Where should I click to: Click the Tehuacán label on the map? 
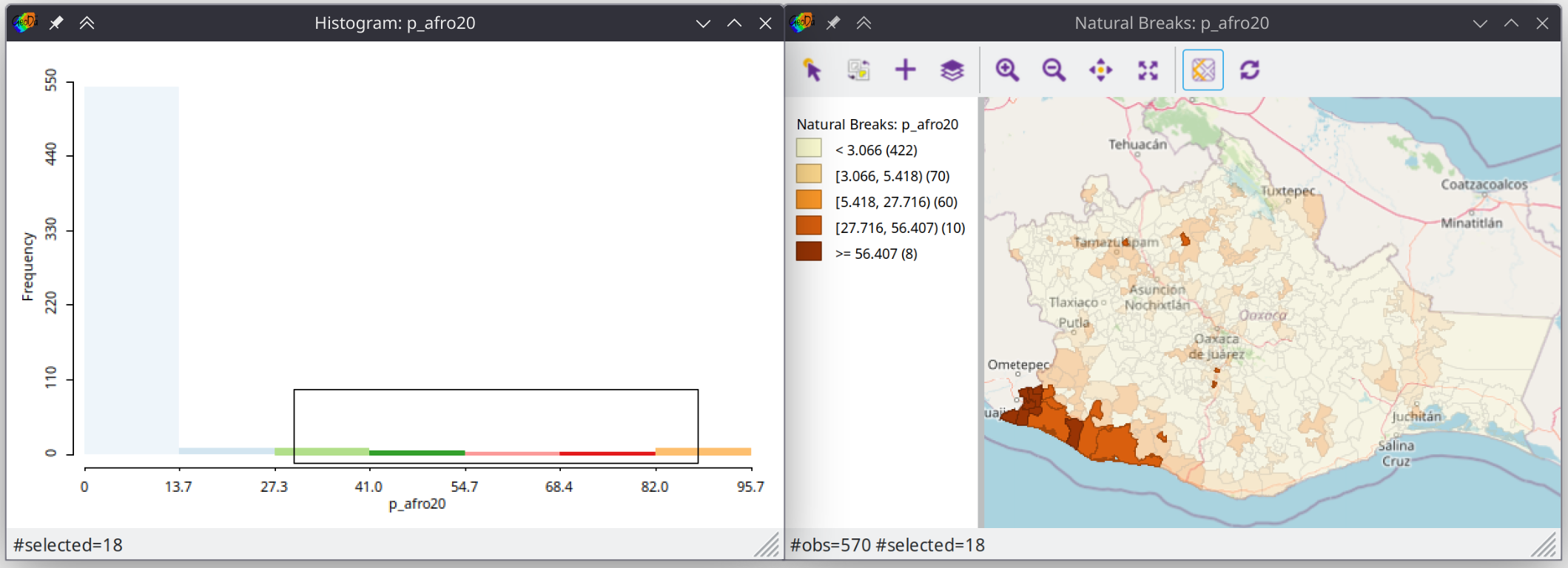pyautogui.click(x=1137, y=144)
